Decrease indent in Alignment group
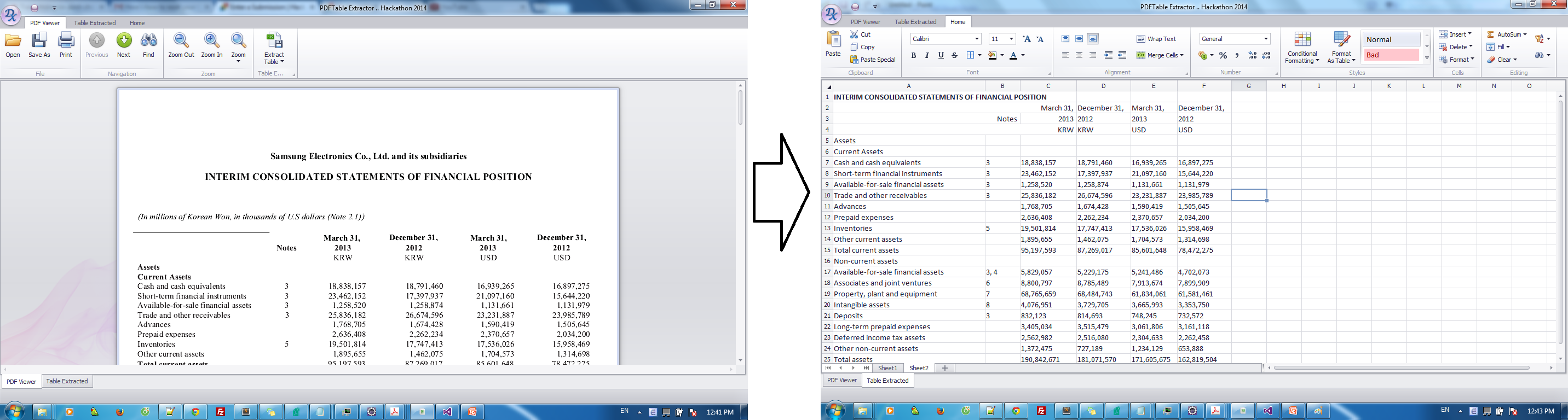Viewport: 1568px width, 420px height. (x=1109, y=55)
